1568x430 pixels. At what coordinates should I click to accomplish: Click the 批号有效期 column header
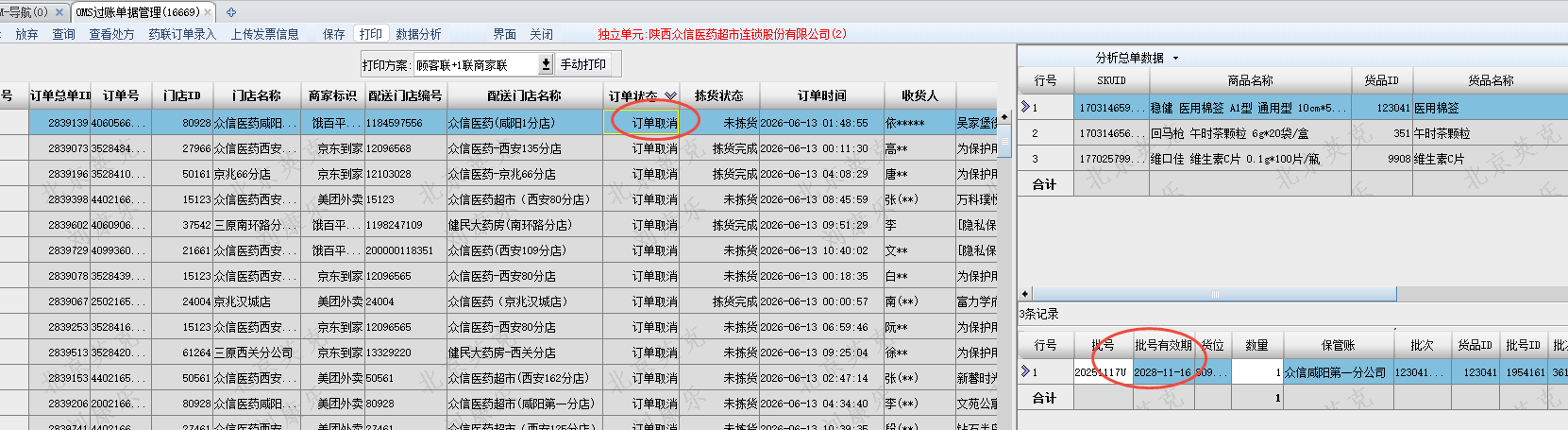[1163, 345]
